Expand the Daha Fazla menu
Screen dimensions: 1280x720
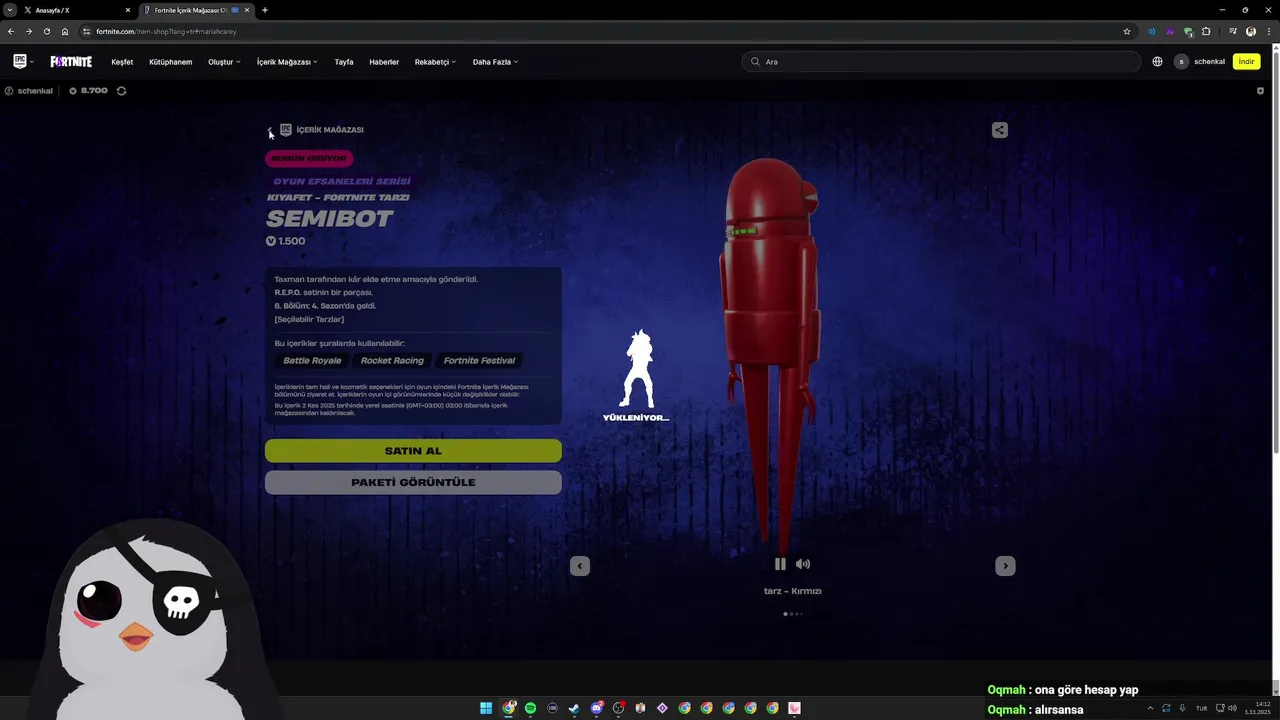pos(515,62)
